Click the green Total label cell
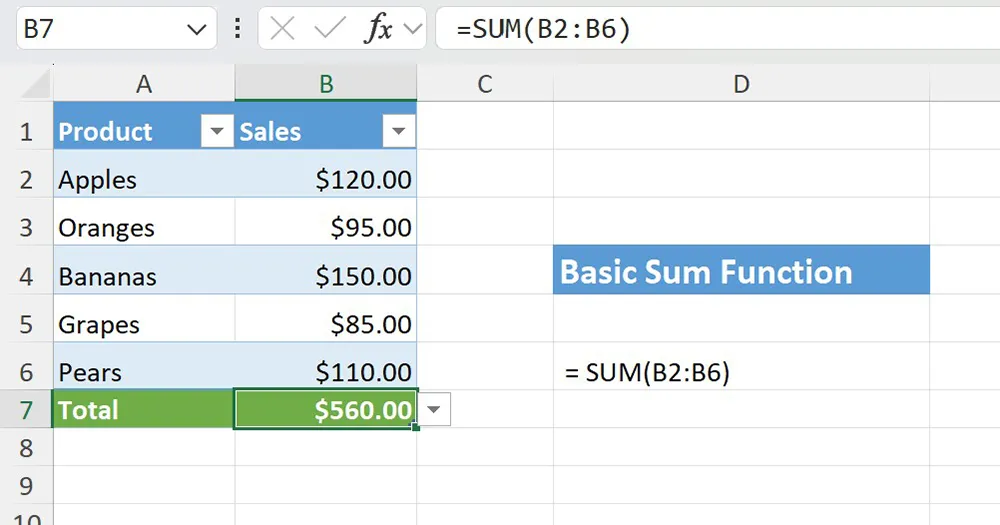The image size is (1000, 525). click(x=144, y=410)
